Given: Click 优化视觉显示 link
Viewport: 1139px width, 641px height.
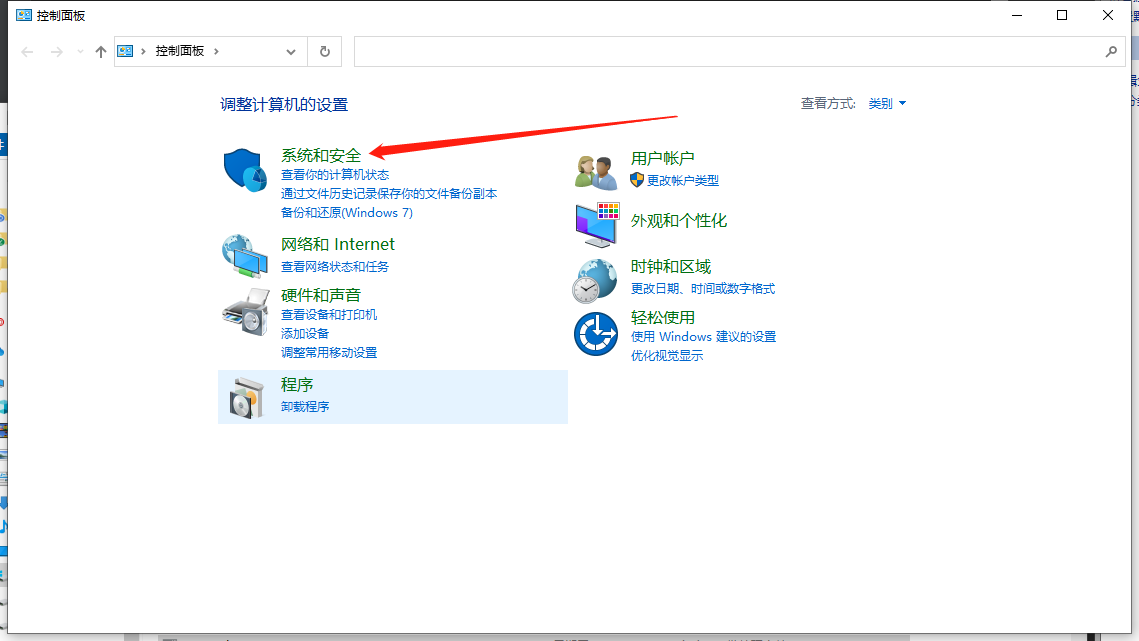Looking at the screenshot, I should 667,355.
